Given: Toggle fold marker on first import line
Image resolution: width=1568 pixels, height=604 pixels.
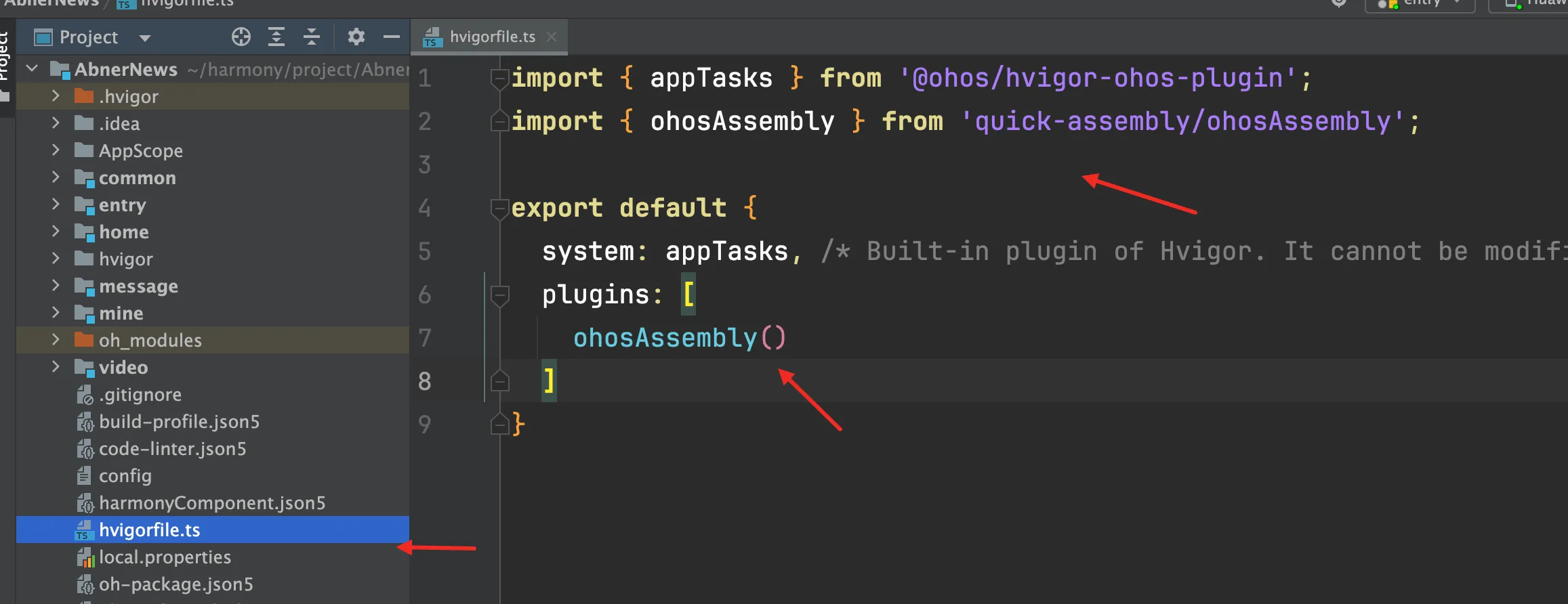Looking at the screenshot, I should [500, 78].
